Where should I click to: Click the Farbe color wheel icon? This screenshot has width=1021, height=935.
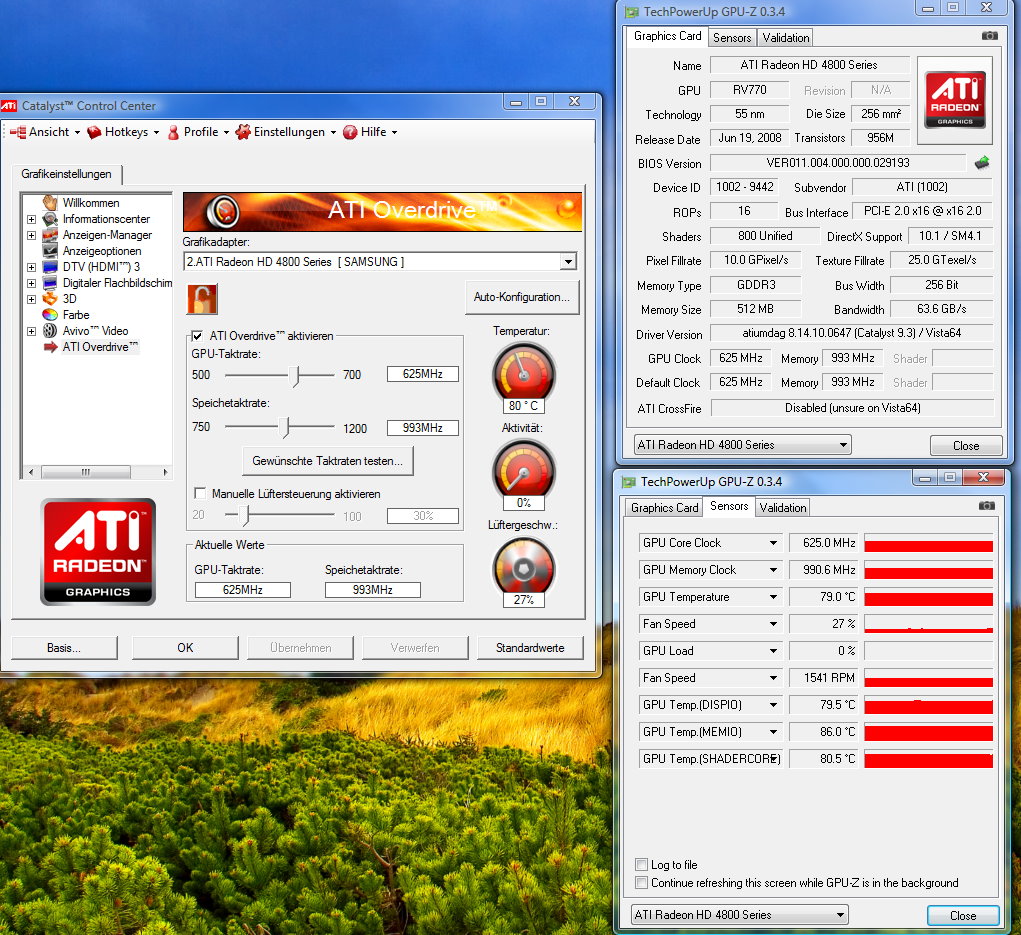pos(50,314)
